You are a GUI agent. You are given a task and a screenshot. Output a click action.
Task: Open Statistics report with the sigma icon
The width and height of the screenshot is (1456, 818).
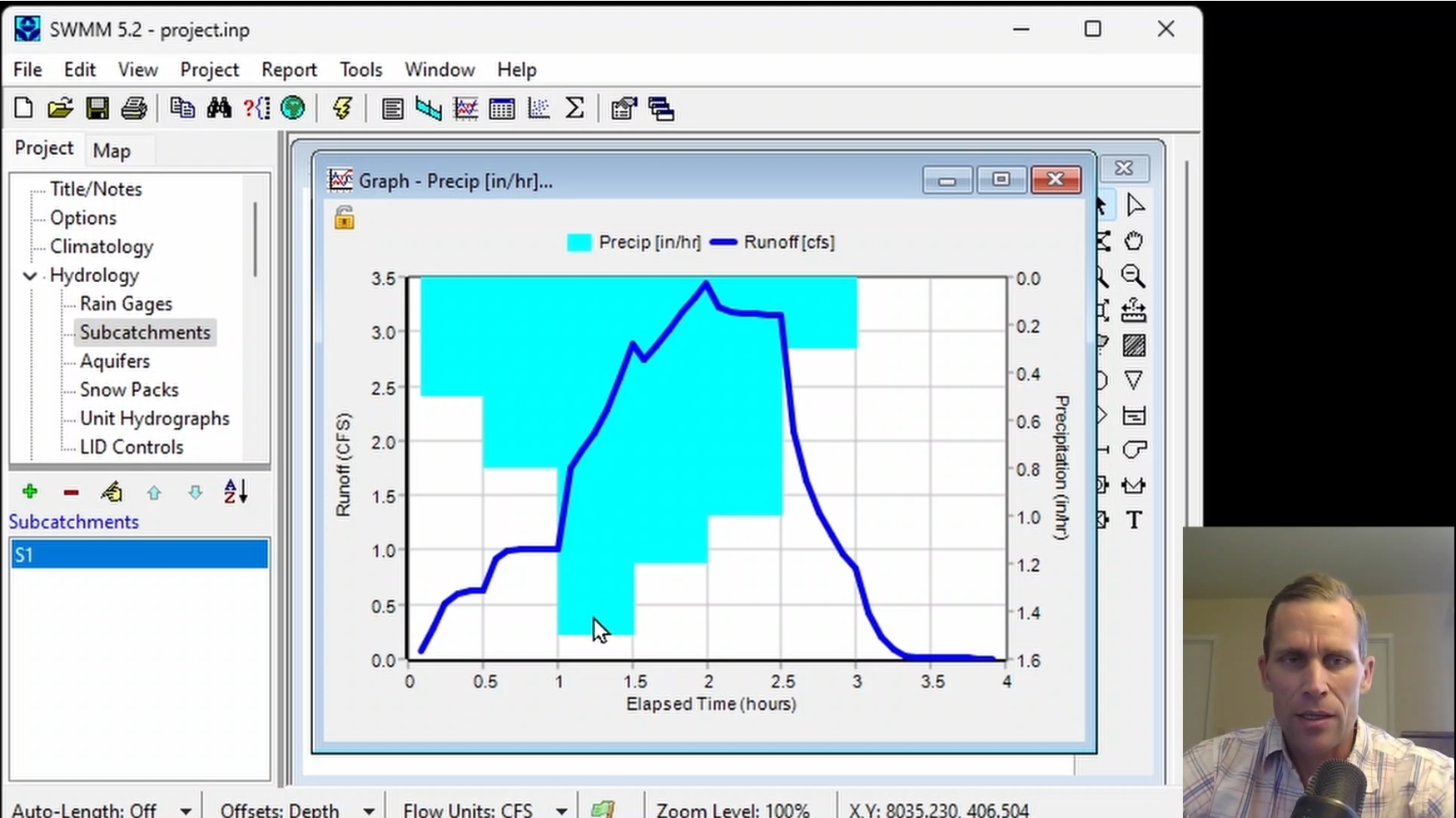point(574,108)
